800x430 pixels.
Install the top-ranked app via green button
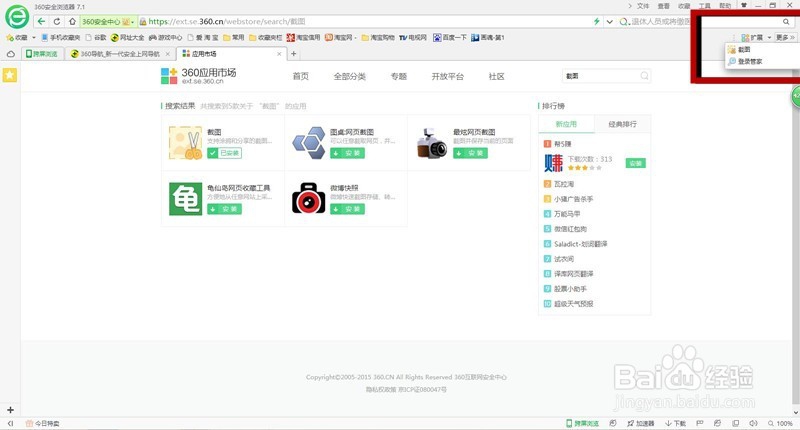[636, 163]
